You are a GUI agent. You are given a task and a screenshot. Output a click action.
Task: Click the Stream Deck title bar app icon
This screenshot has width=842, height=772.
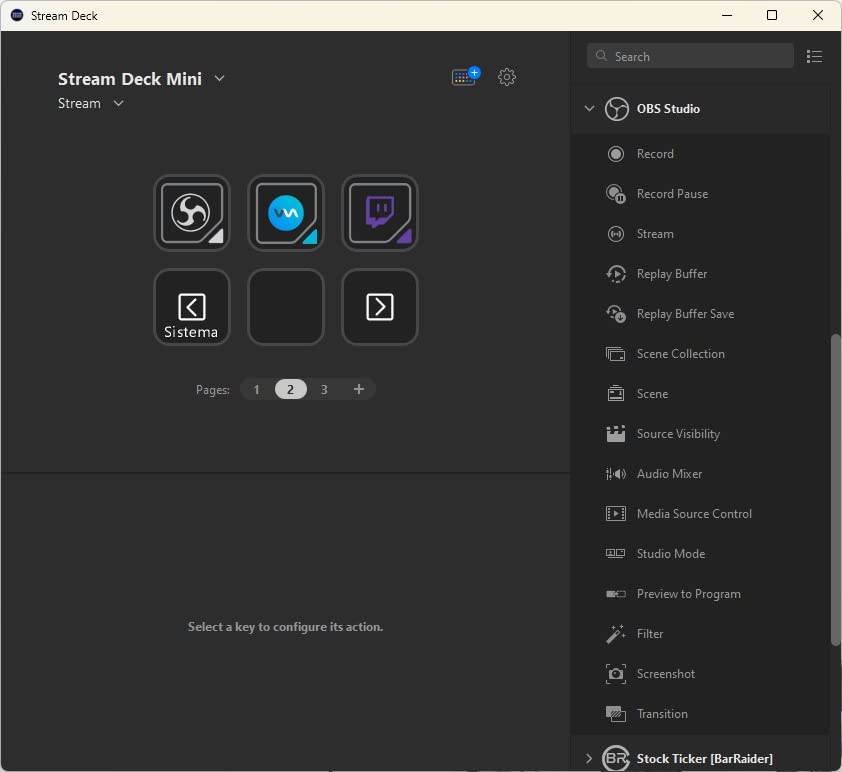17,15
